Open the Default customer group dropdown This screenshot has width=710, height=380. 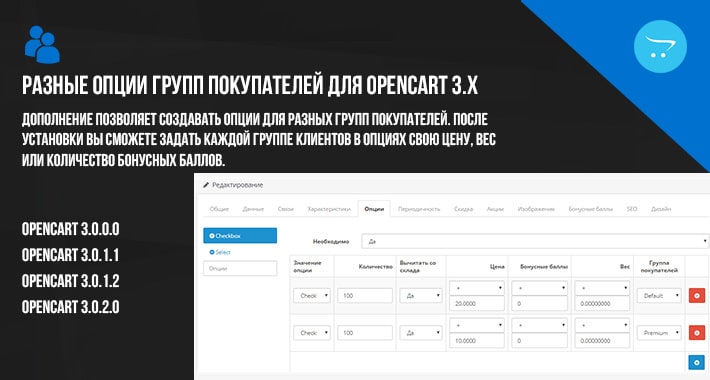[x=659, y=296]
